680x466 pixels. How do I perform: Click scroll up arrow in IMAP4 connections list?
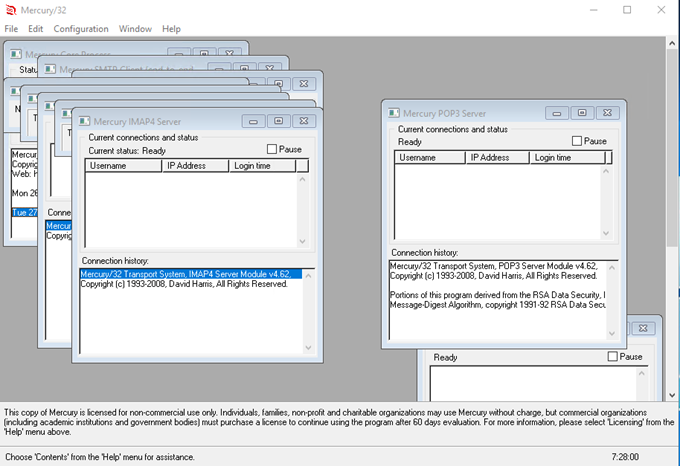pos(303,179)
